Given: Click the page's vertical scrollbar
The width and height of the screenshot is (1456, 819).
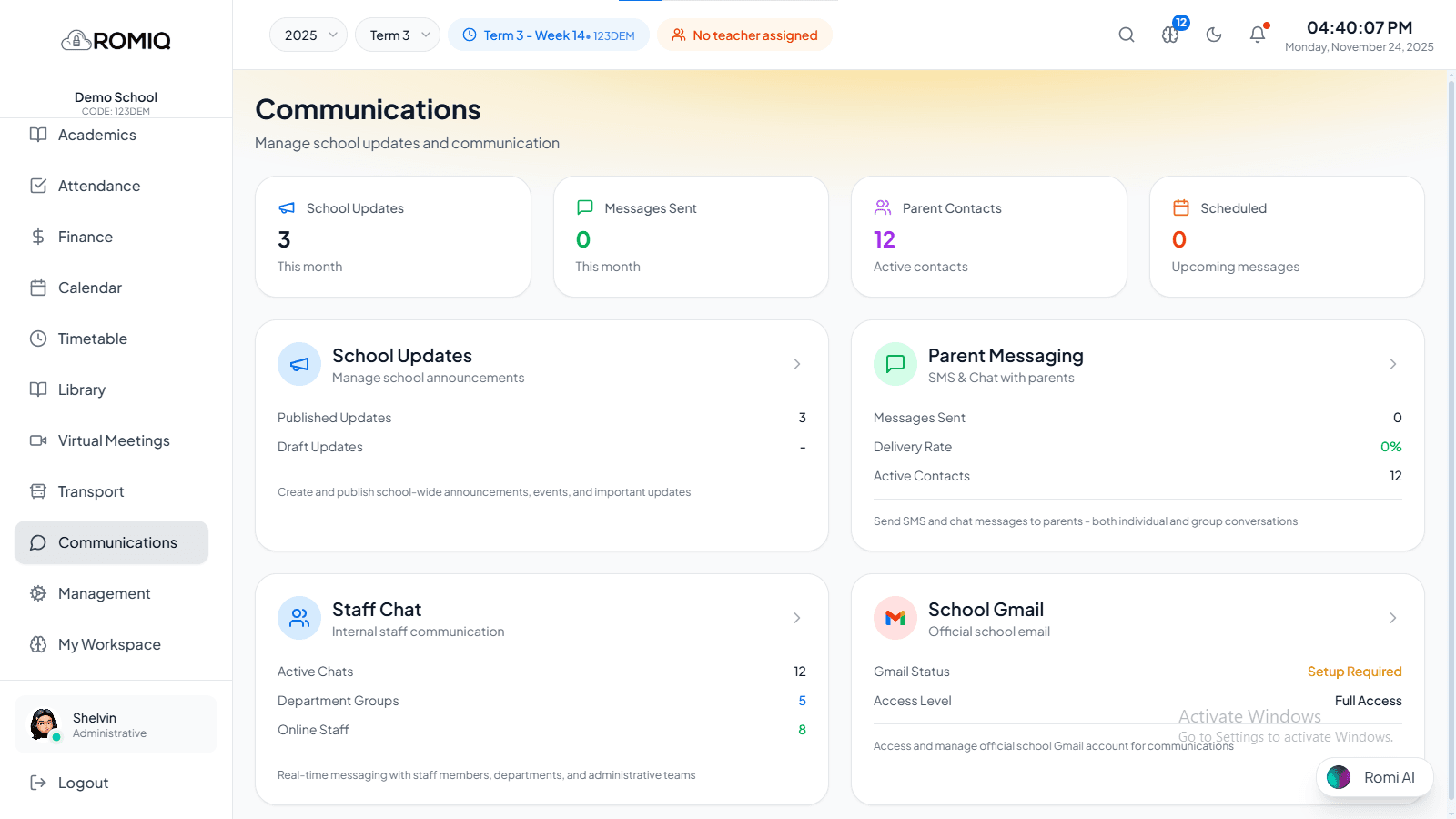Looking at the screenshot, I should pyautogui.click(x=1451, y=437).
